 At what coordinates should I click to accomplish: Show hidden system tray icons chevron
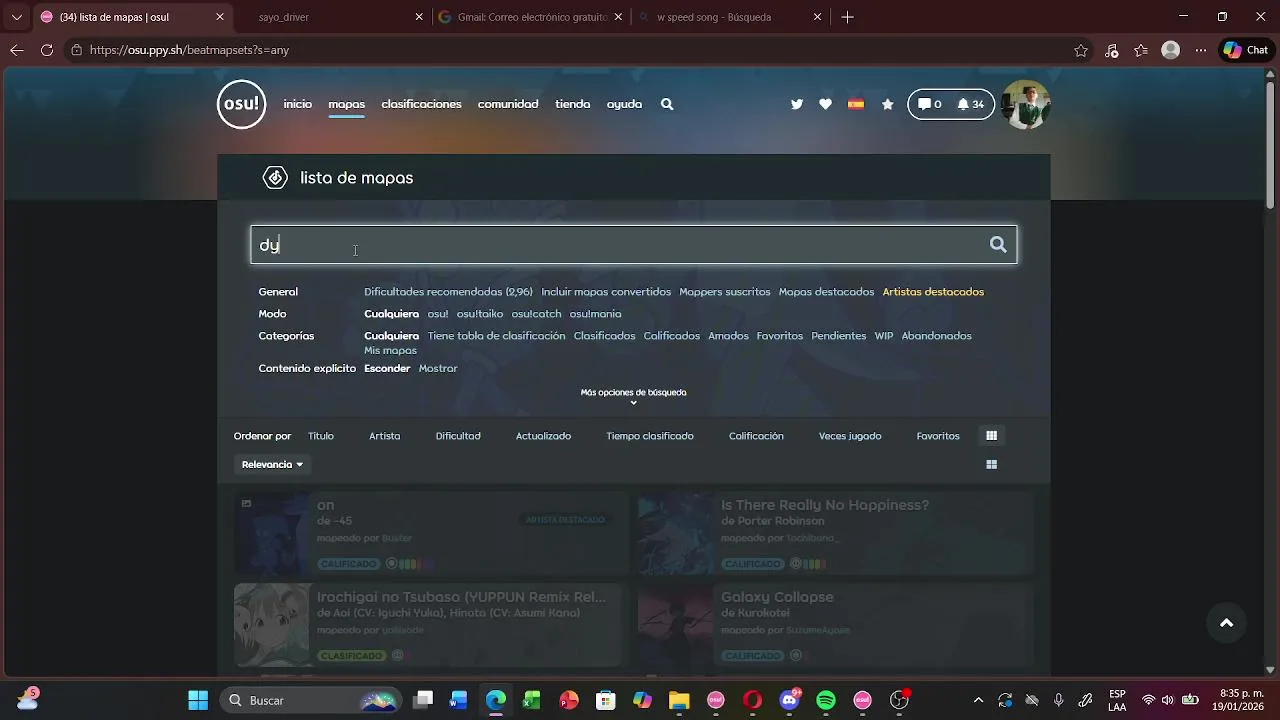coord(978,700)
